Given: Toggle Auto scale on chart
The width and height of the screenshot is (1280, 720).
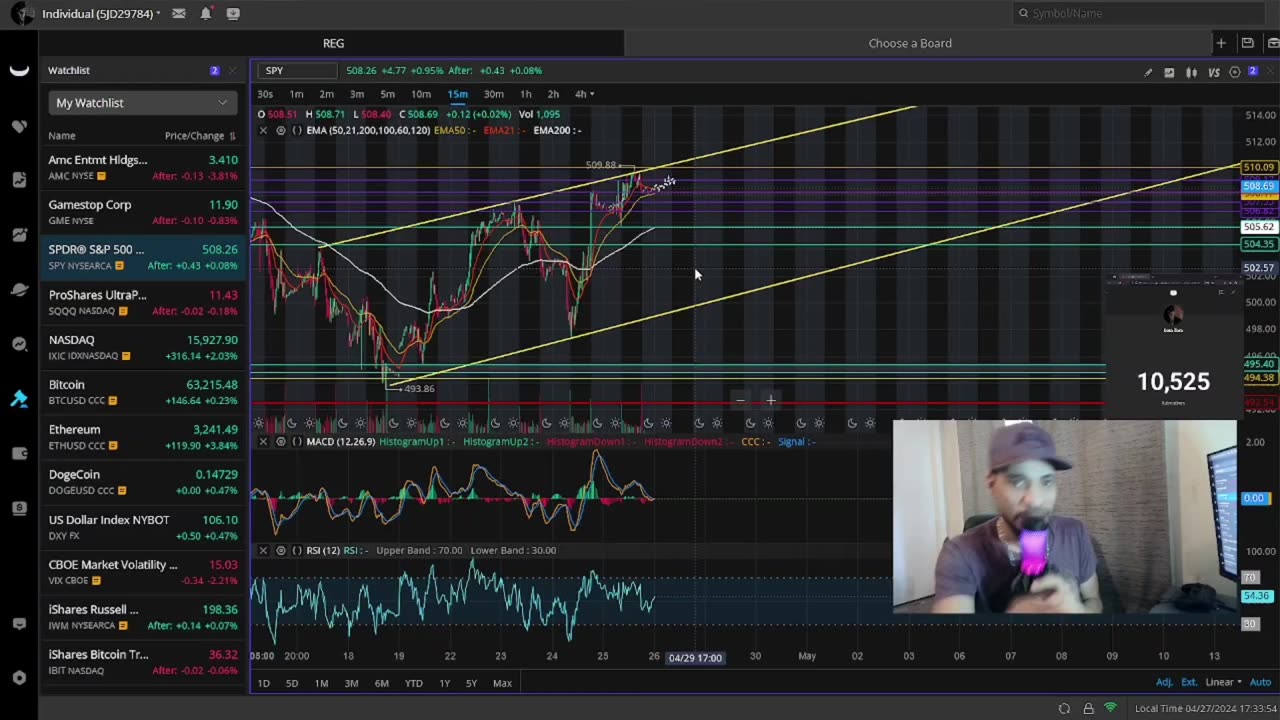Looking at the screenshot, I should (1262, 683).
